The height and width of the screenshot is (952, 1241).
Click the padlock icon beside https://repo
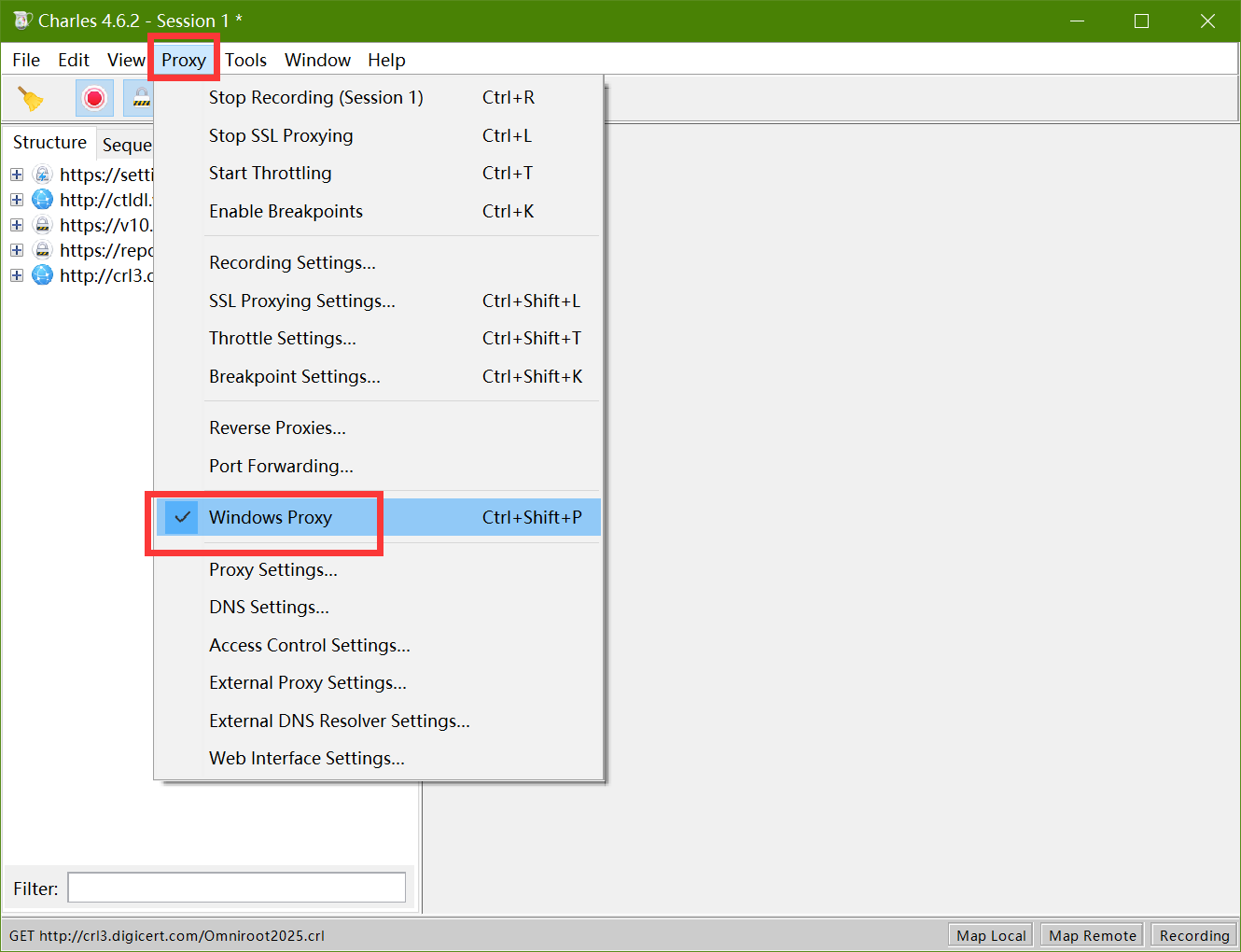click(43, 250)
